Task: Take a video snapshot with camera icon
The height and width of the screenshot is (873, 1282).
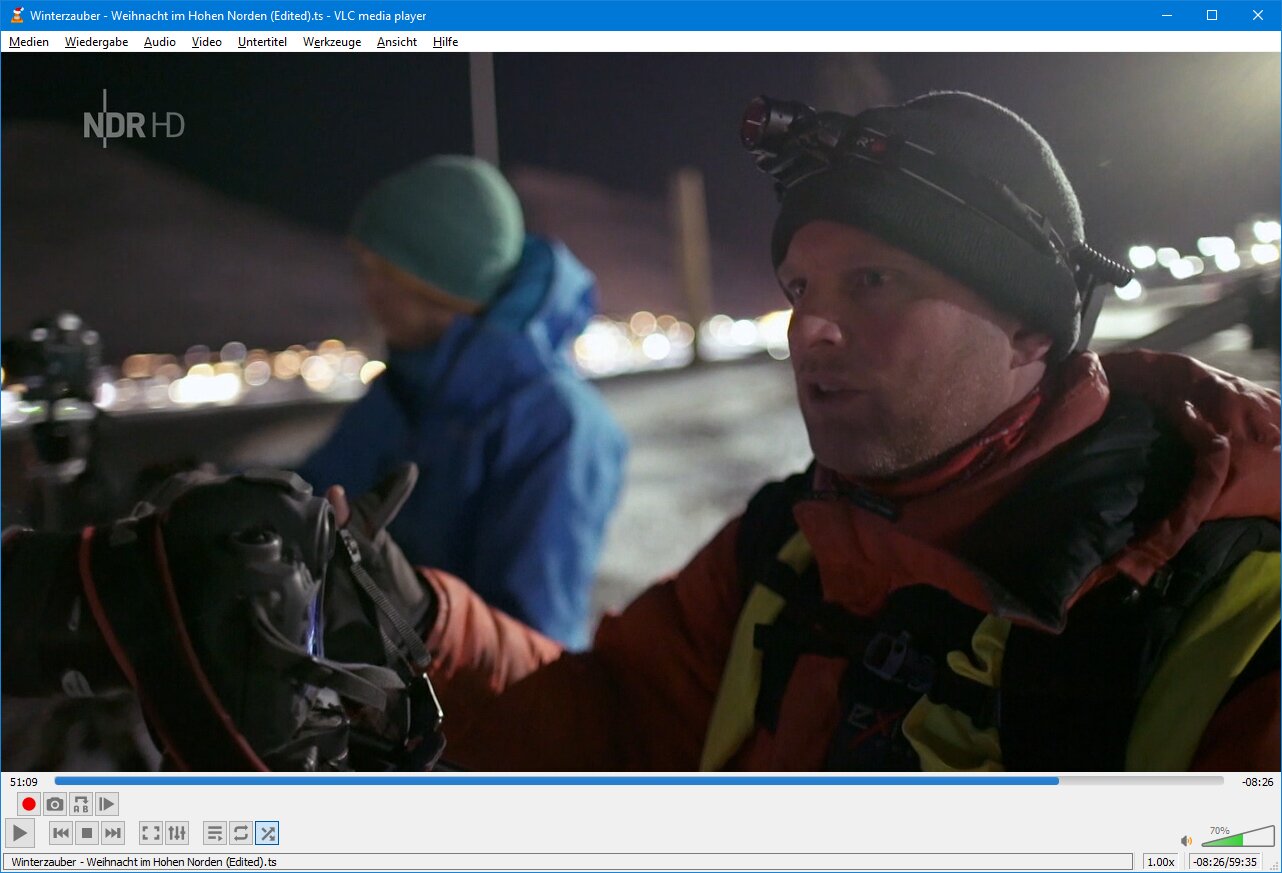Action: (x=55, y=804)
